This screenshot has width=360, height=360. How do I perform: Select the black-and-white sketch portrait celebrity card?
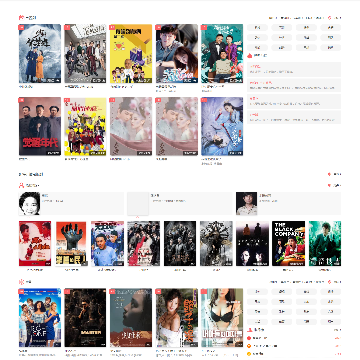pos(71,203)
